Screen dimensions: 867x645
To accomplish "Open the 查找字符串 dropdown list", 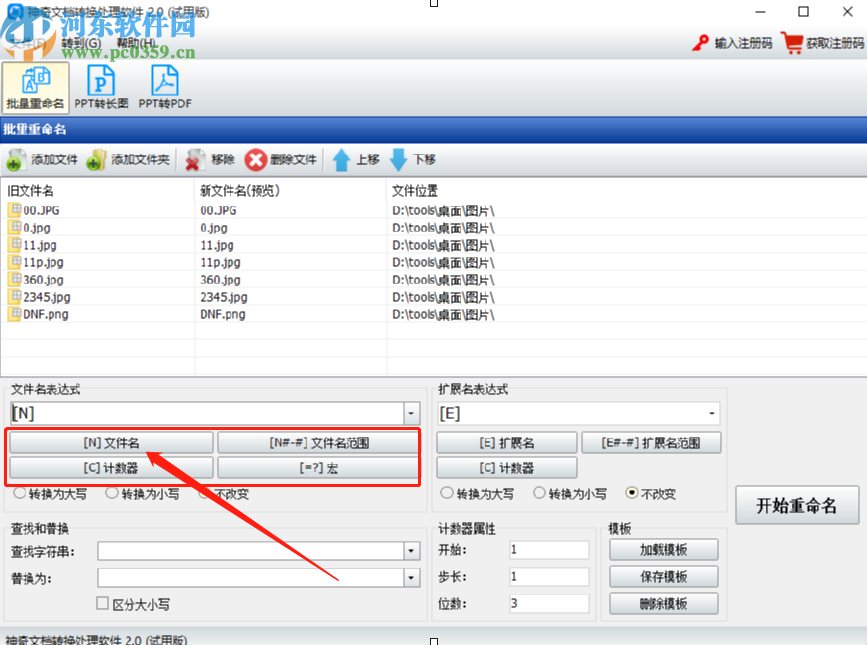I will pyautogui.click(x=410, y=550).
